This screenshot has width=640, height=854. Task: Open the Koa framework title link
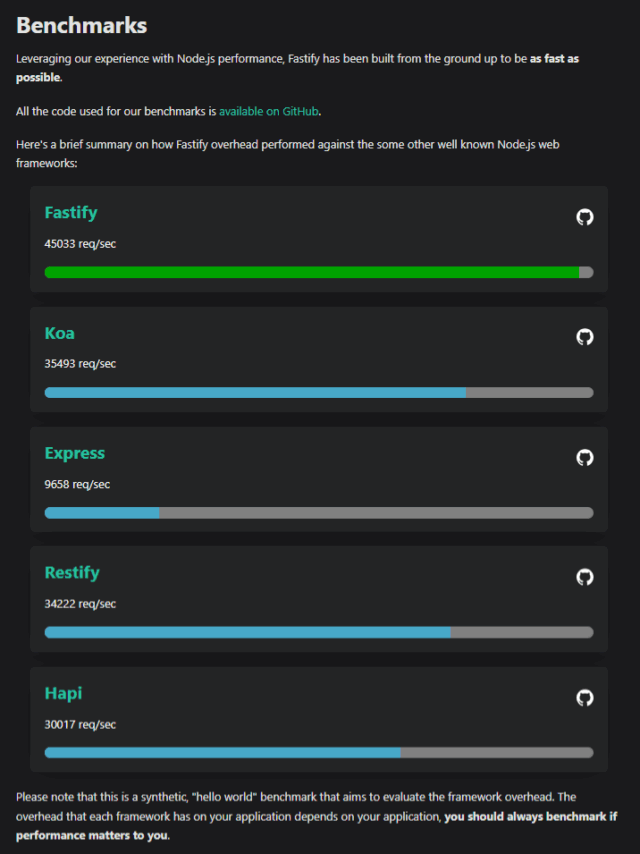click(x=60, y=333)
